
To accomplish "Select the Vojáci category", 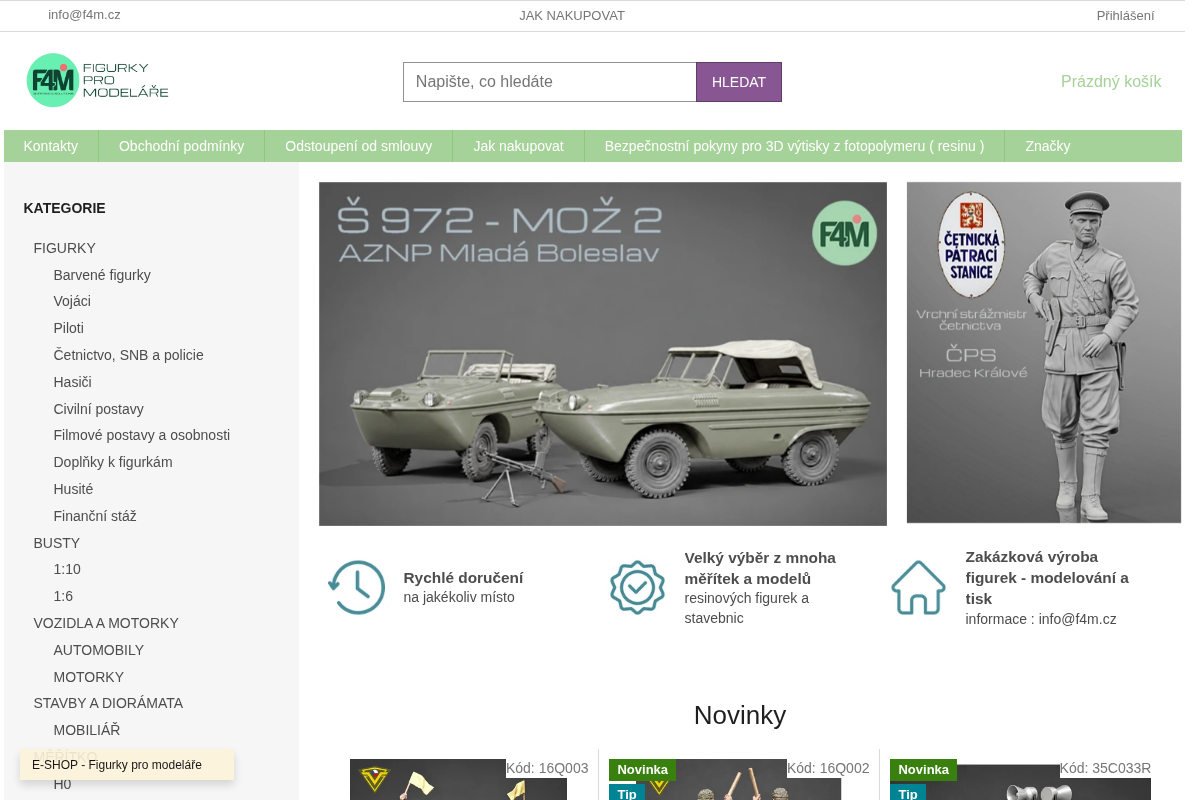I will click(72, 301).
